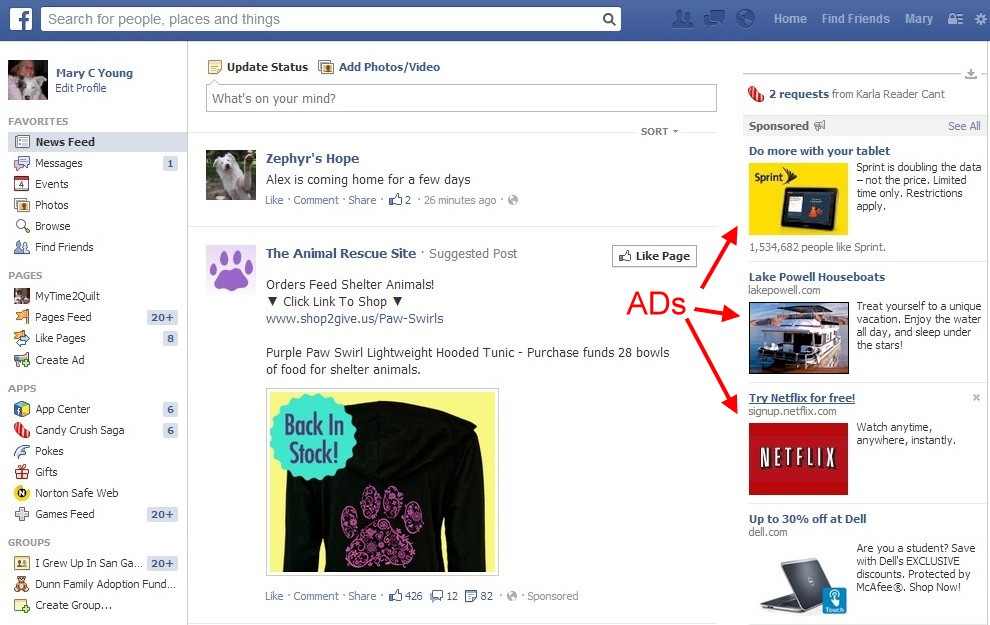Click the Facebook logo icon

(20, 19)
